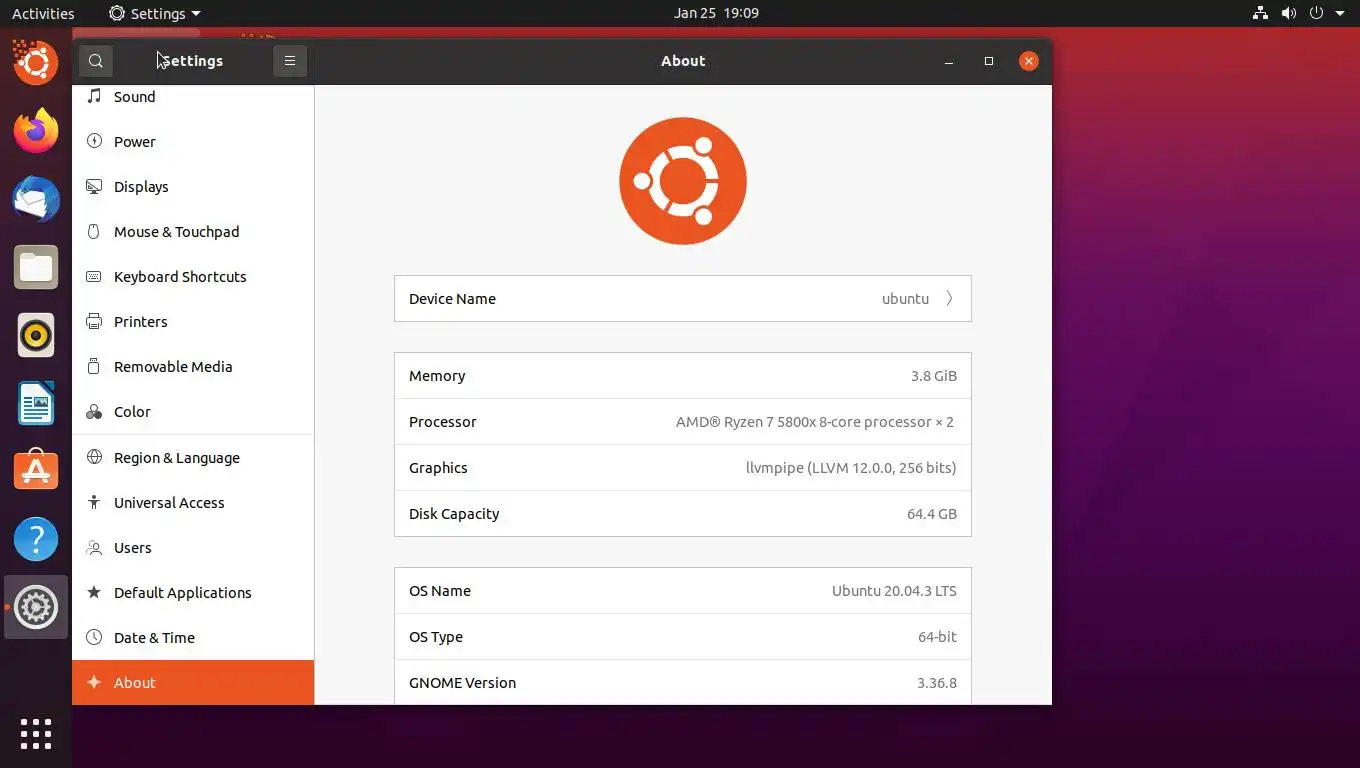Click the Users icon in sidebar
Viewport: 1360px width, 768px height.
click(x=94, y=547)
